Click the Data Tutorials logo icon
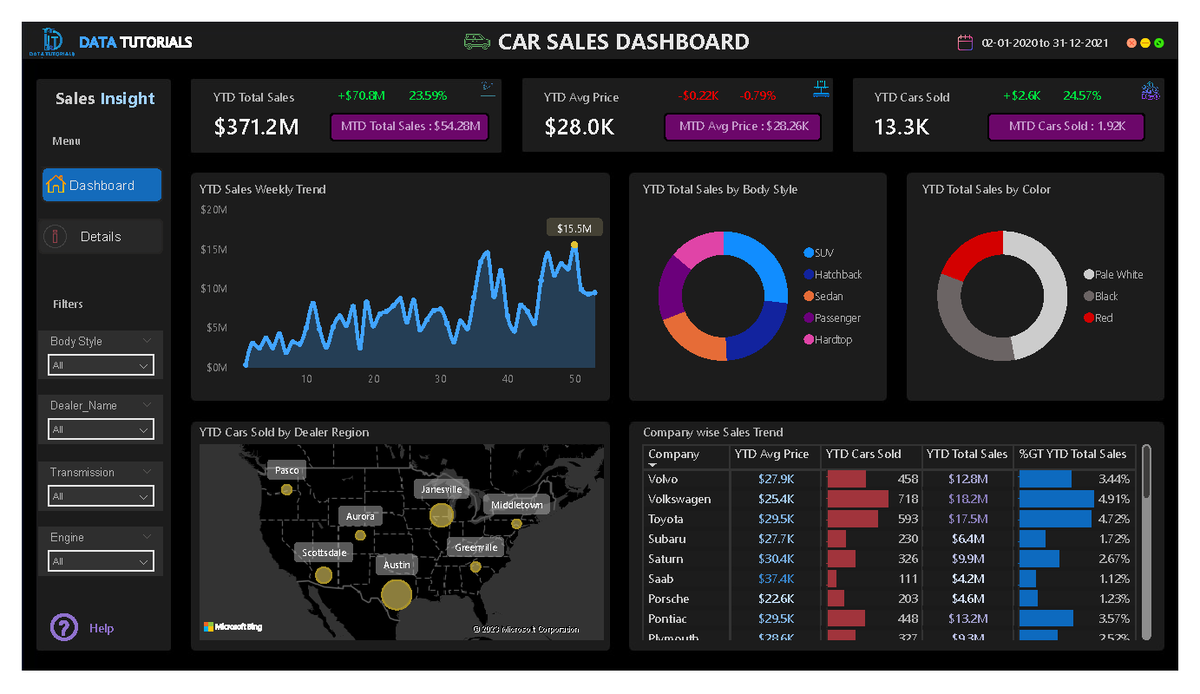The height and width of the screenshot is (694, 1200). [x=51, y=40]
